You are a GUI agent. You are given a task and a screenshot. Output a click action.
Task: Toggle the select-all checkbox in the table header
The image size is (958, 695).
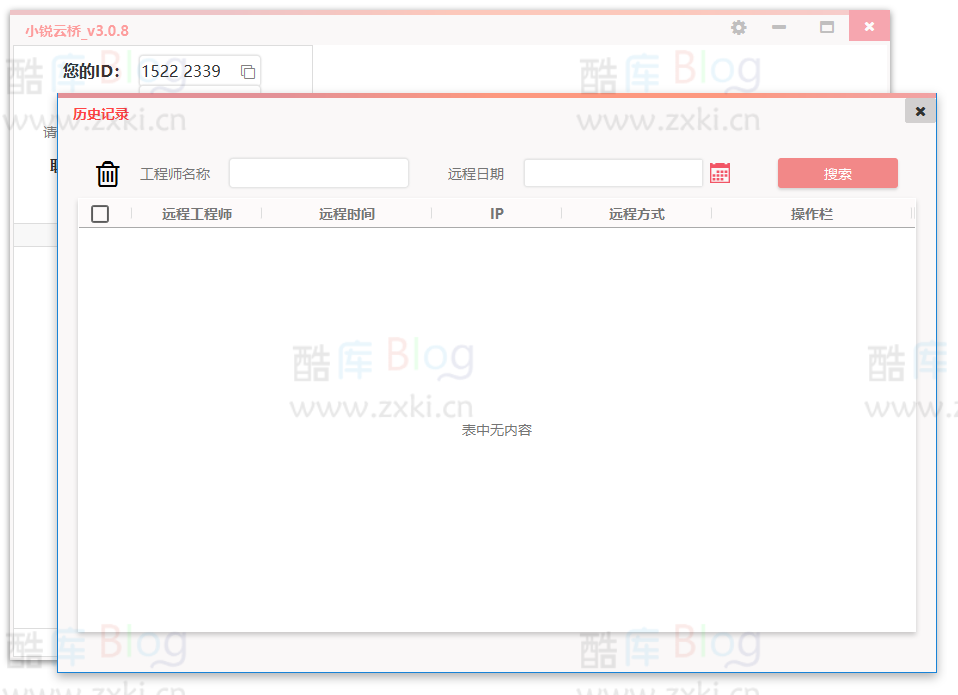click(x=99, y=212)
